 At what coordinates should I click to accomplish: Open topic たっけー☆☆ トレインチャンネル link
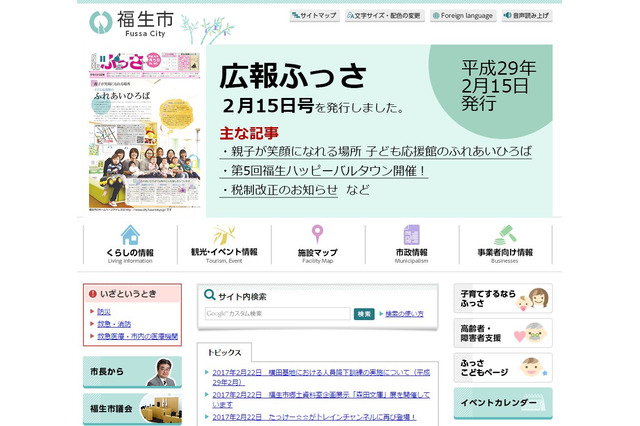coord(314,417)
